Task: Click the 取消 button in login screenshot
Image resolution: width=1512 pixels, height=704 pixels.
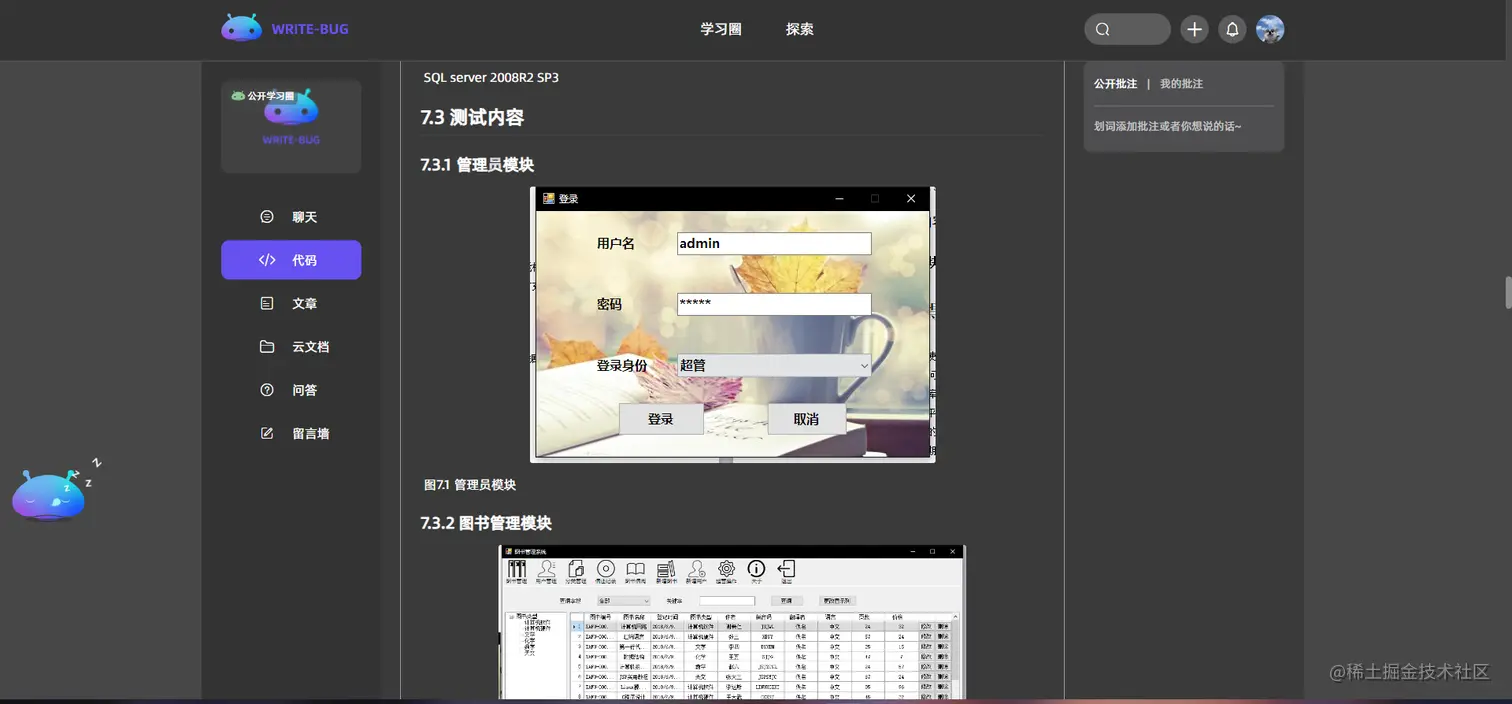Action: [806, 419]
